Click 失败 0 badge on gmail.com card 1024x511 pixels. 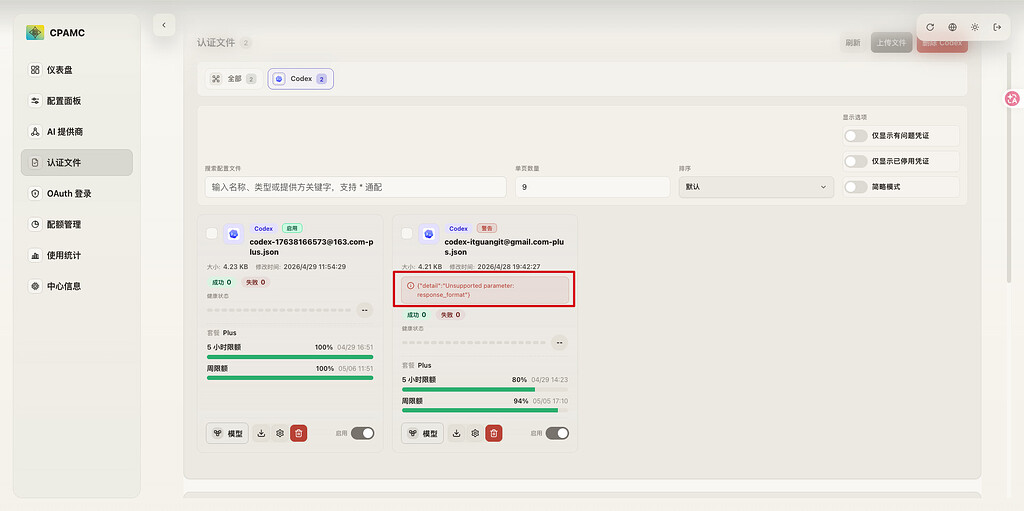(451, 315)
